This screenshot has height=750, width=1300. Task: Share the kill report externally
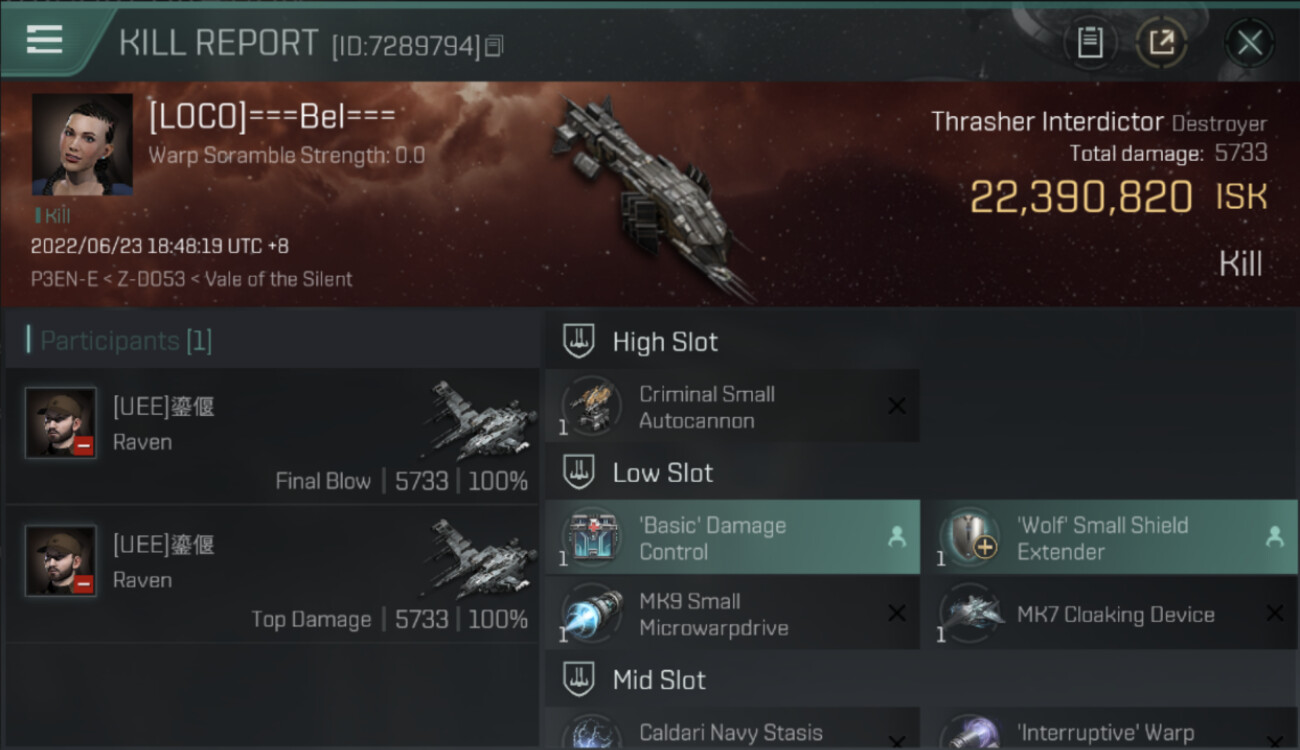coord(1161,42)
